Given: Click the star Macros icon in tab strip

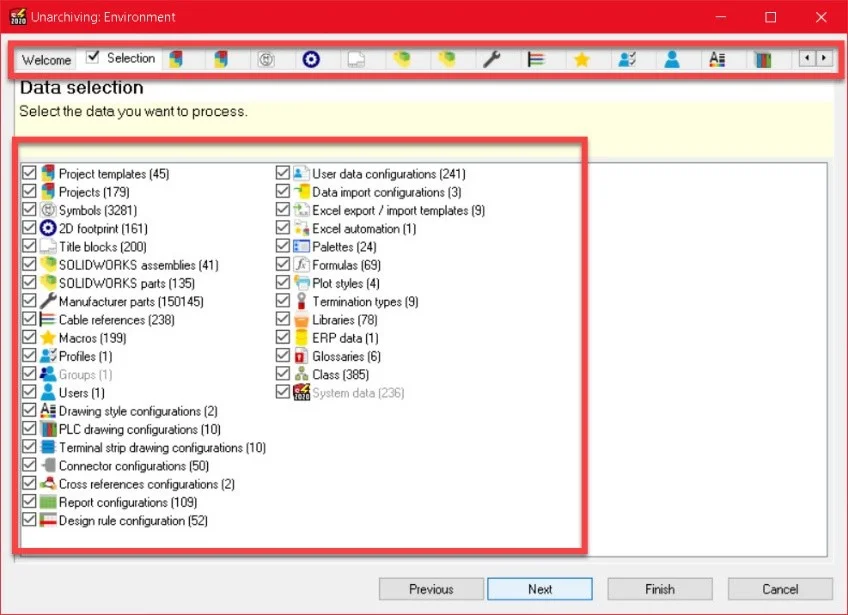Looking at the screenshot, I should pos(581,60).
